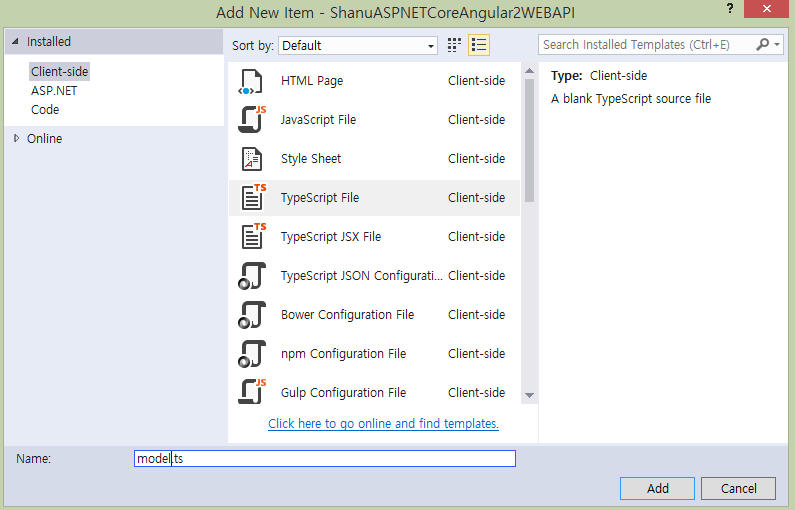Screen dimensions: 795x510
Task: Click the Search Installed Templates box
Action: tap(647, 45)
